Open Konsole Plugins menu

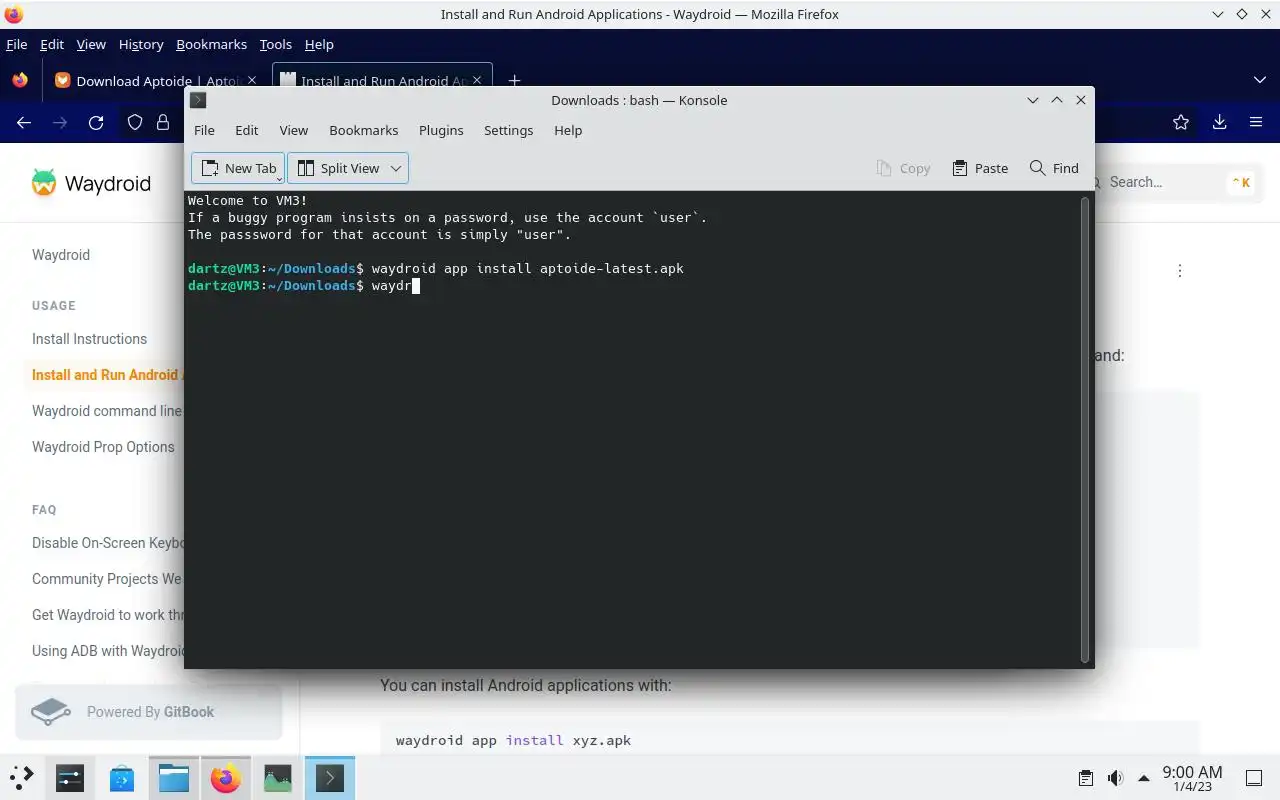coord(441,130)
